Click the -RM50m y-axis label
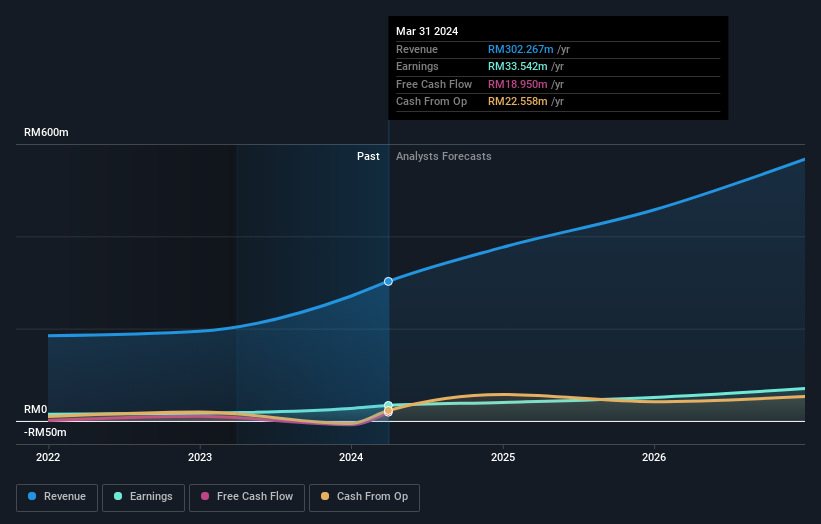 [45, 432]
